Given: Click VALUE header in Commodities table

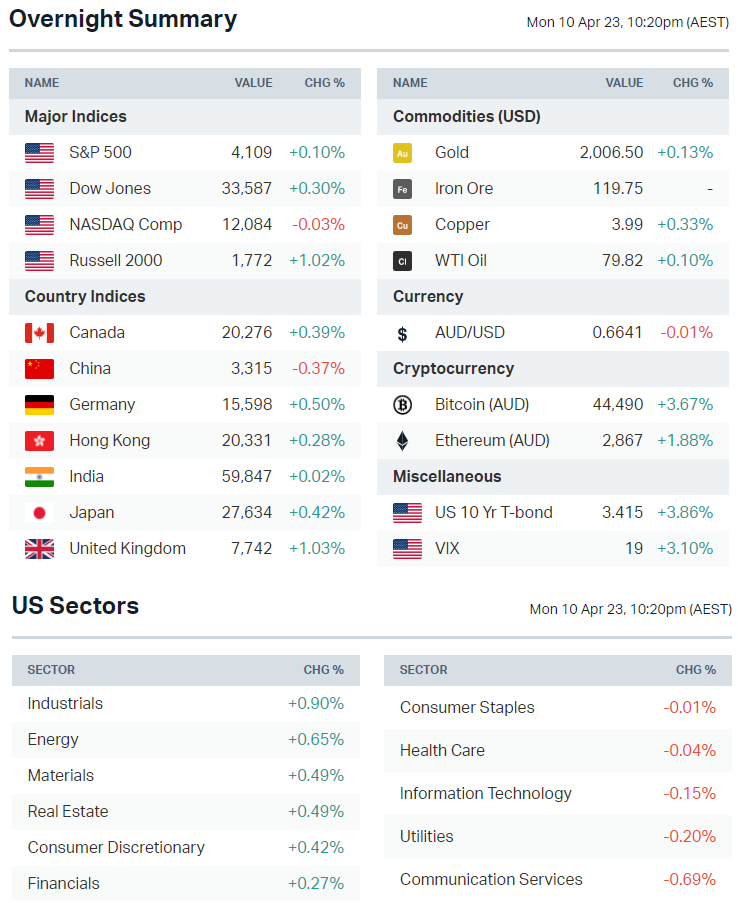Looking at the screenshot, I should (624, 83).
